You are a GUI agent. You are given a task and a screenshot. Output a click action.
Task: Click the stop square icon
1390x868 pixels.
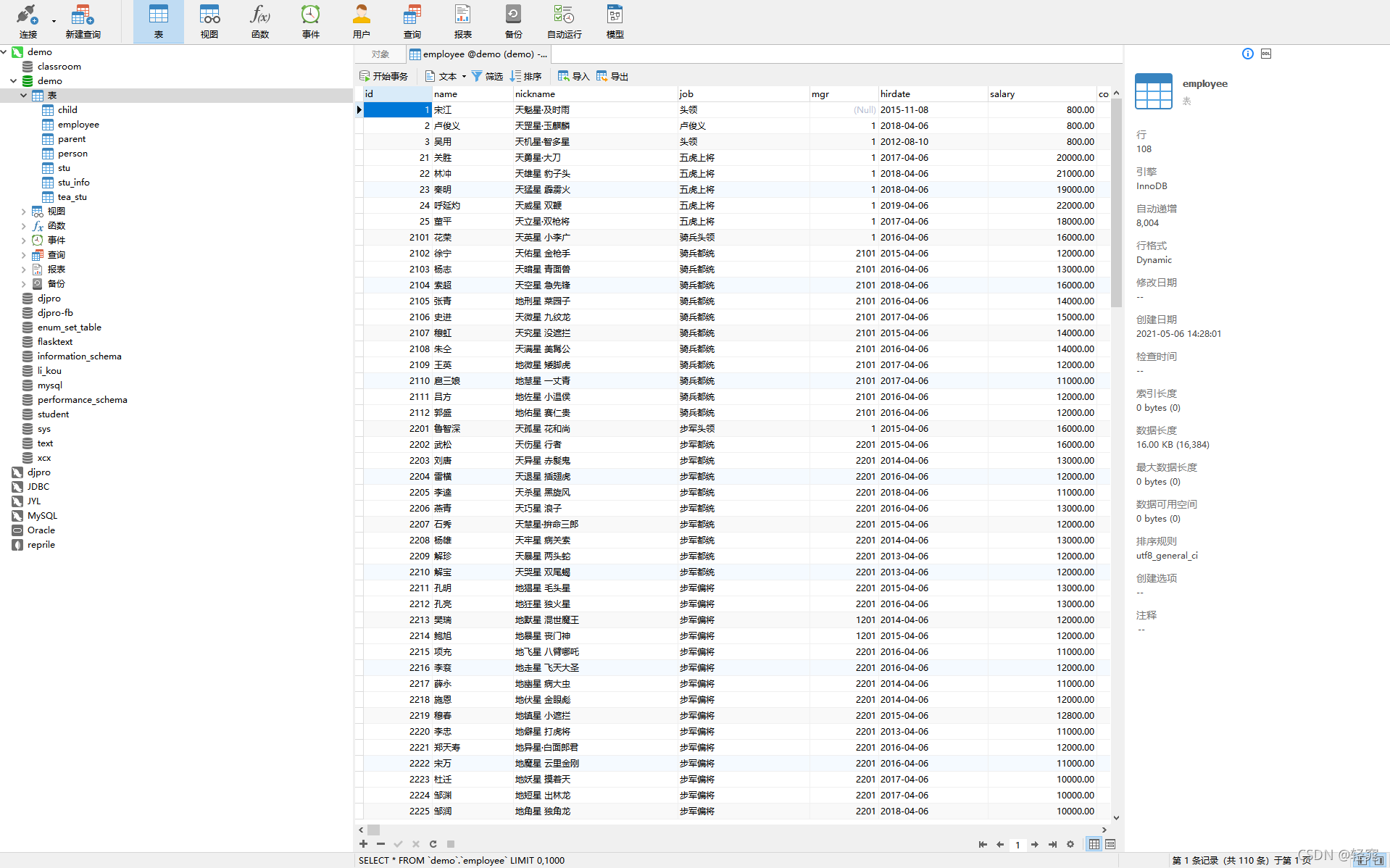(x=450, y=844)
